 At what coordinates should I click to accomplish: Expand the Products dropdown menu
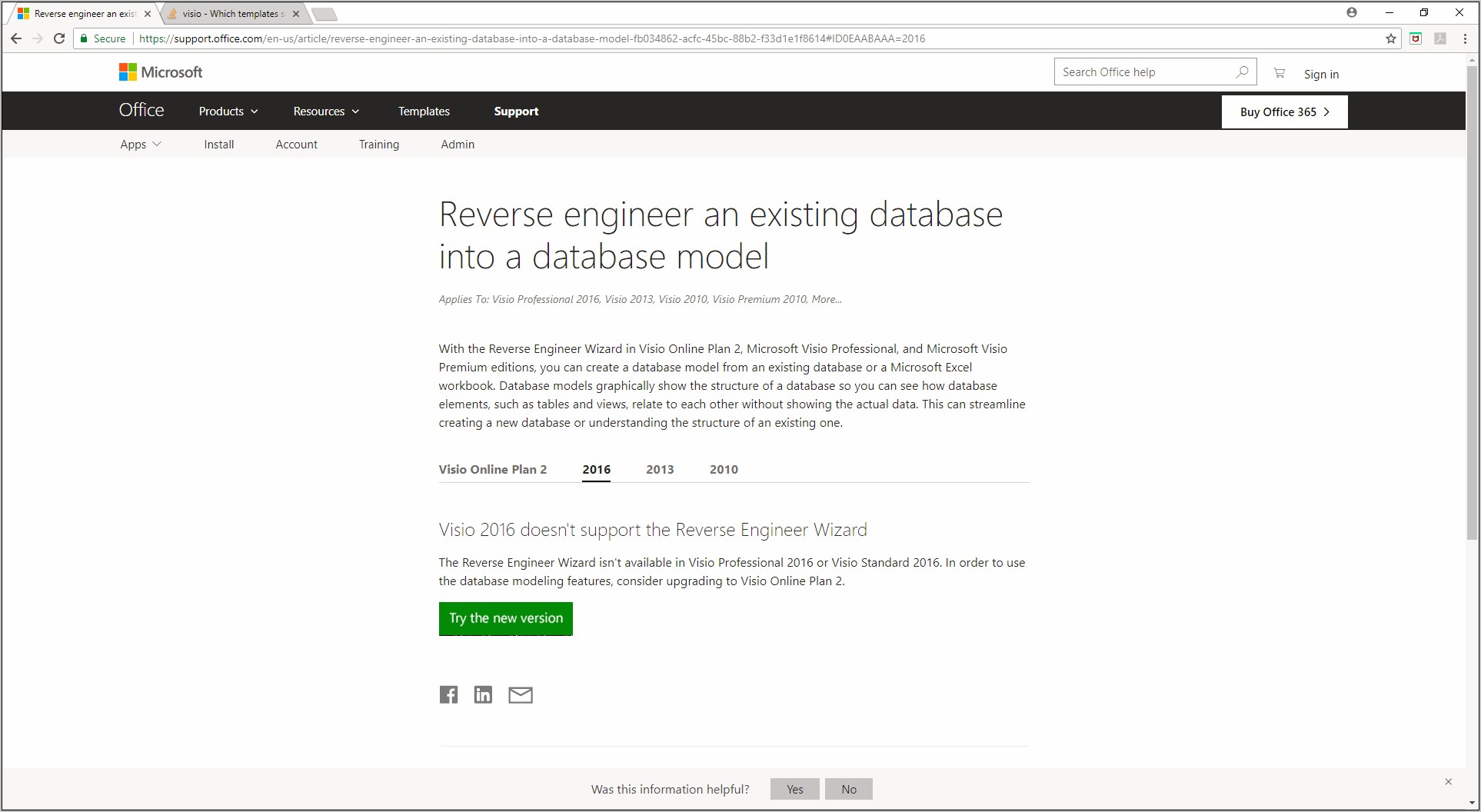coord(228,111)
